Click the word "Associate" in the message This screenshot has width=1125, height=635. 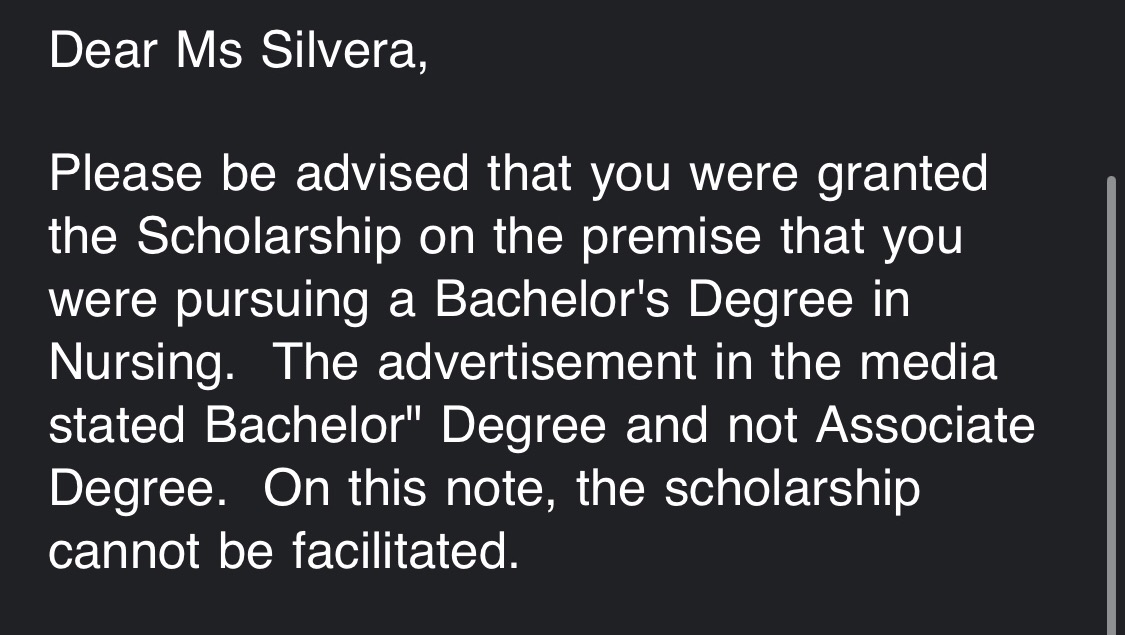pyautogui.click(x=925, y=426)
